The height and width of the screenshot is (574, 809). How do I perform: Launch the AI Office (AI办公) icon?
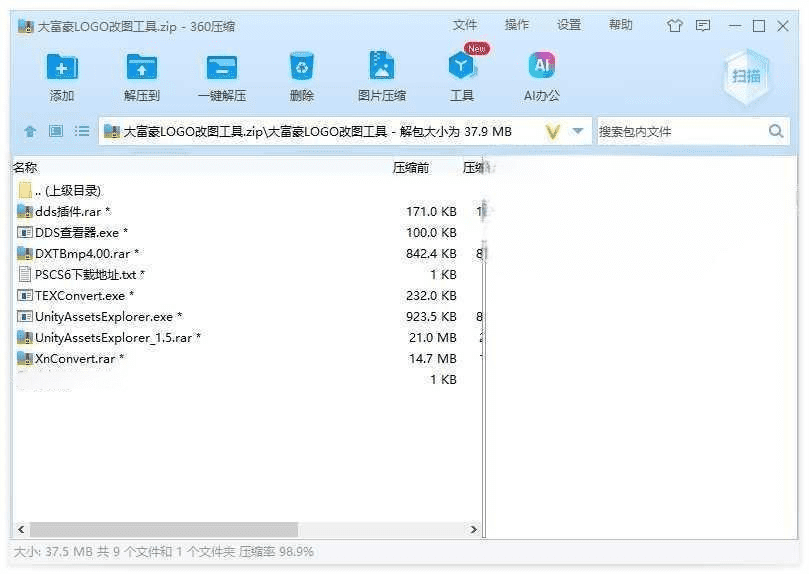541,68
